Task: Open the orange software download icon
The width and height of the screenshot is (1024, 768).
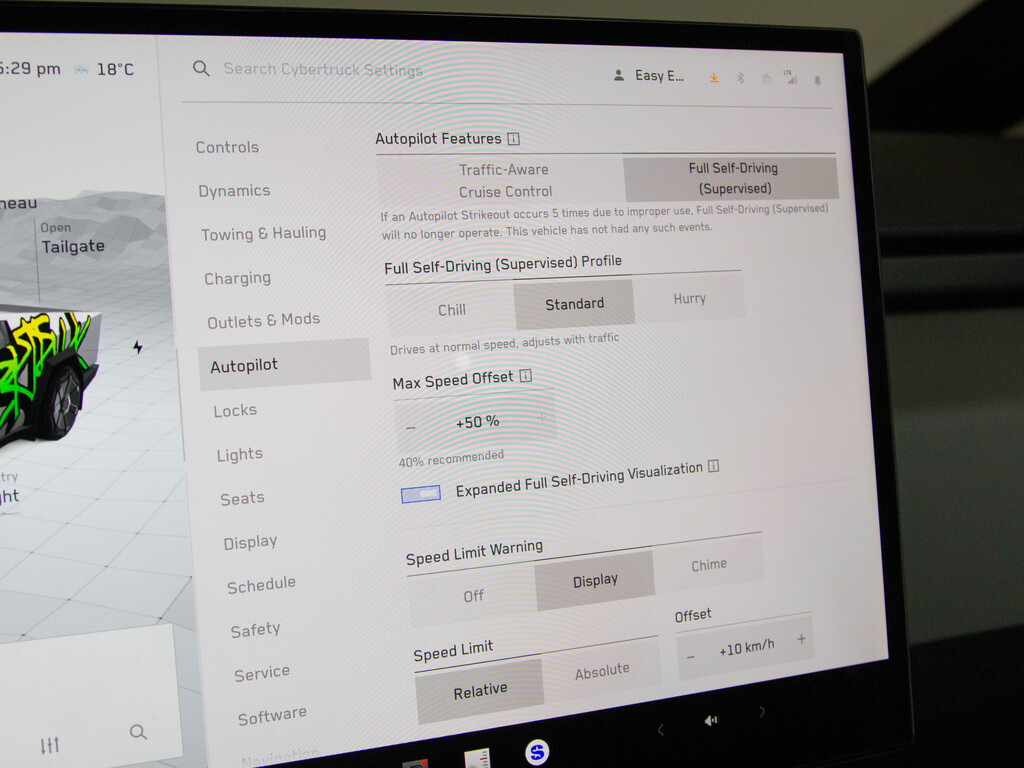Action: tap(714, 78)
